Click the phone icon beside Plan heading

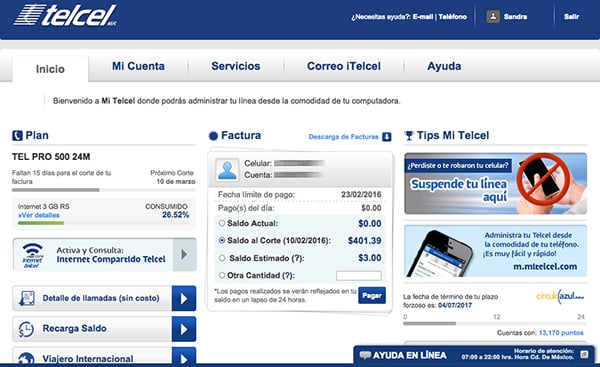pos(17,135)
